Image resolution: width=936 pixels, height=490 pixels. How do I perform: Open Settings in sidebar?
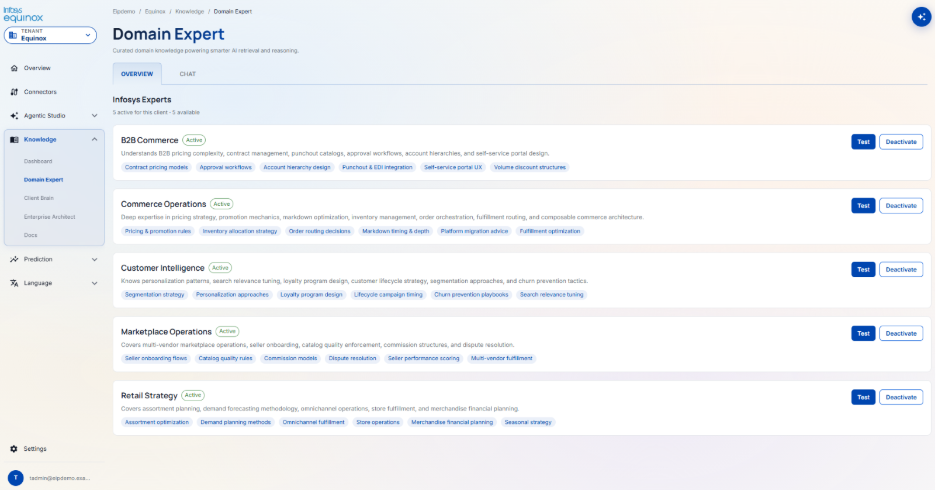[35, 449]
